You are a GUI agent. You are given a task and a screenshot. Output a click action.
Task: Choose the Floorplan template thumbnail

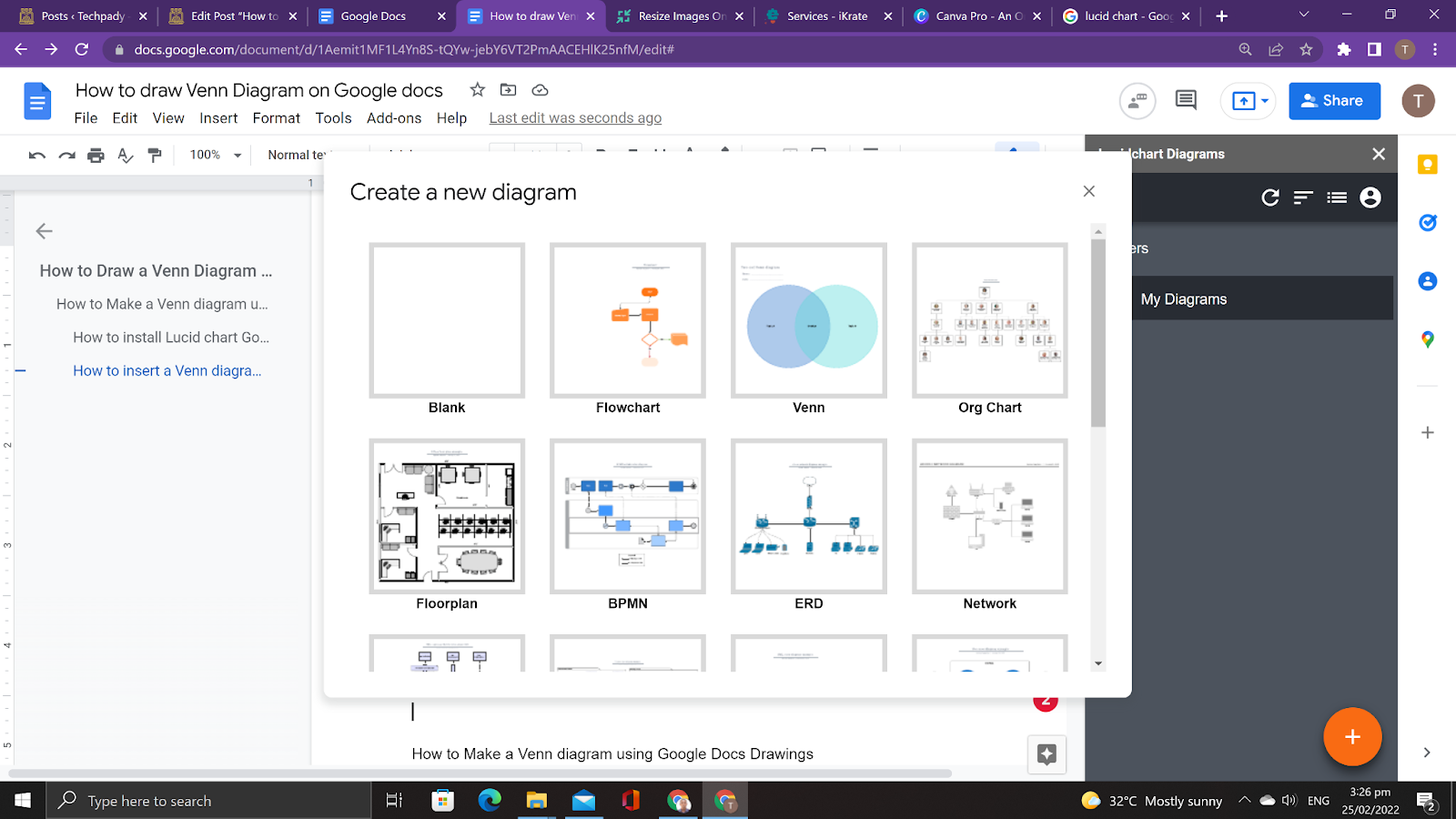(447, 516)
